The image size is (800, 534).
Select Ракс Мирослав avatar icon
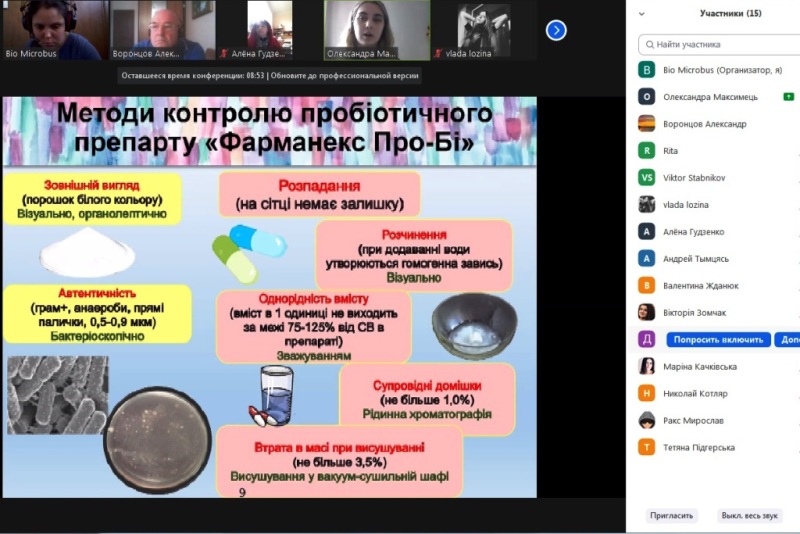pos(646,420)
